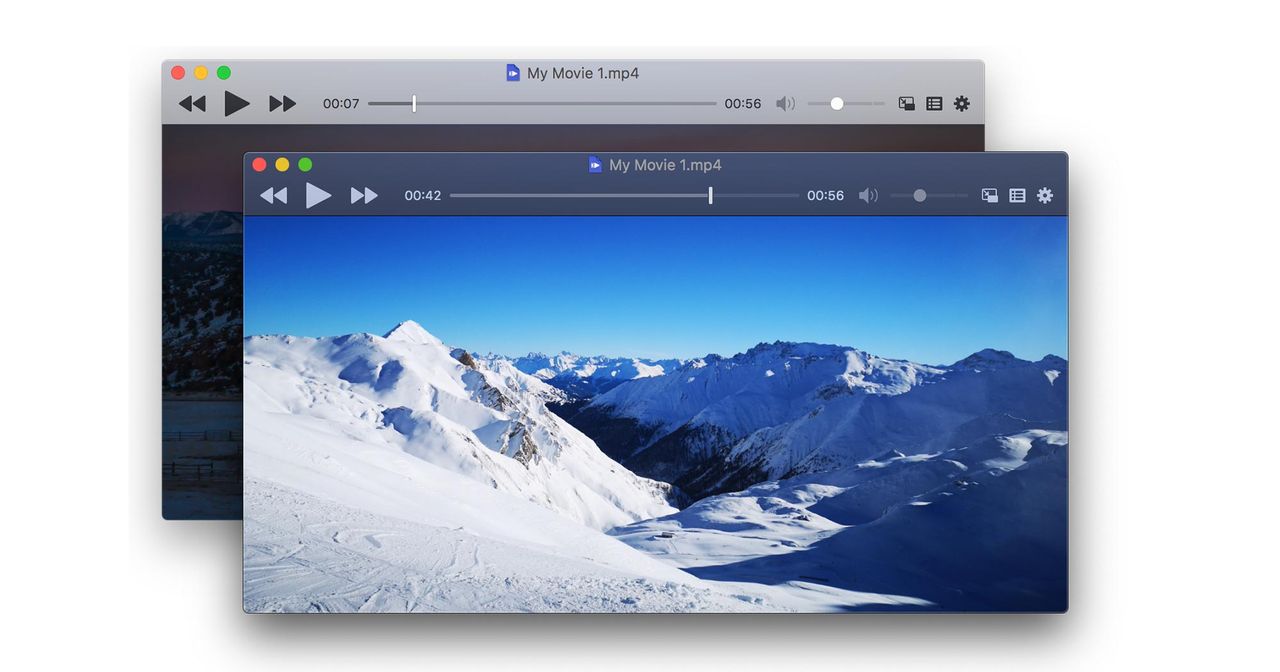1280x672 pixels.
Task: Fast forward in the back window
Action: (283, 104)
